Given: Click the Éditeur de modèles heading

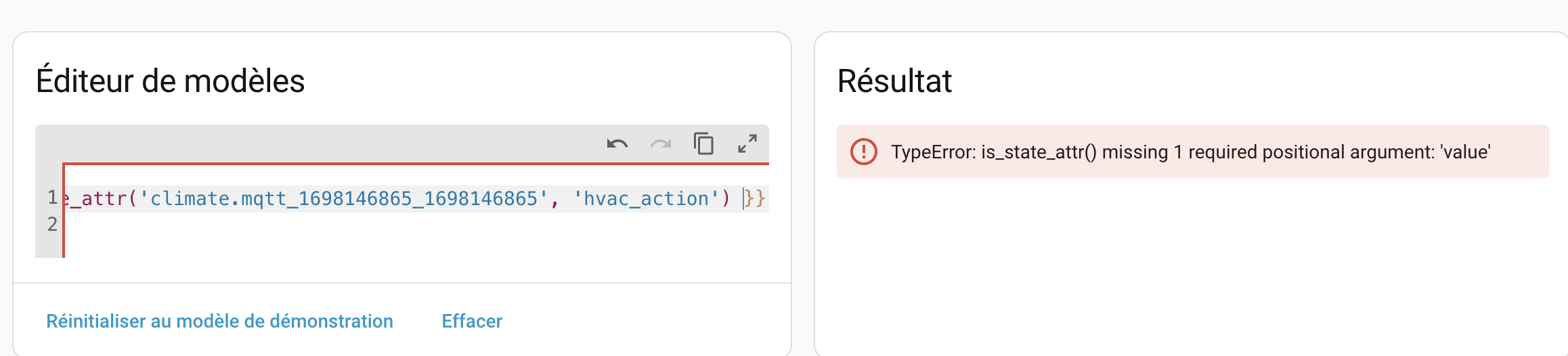Looking at the screenshot, I should (171, 81).
